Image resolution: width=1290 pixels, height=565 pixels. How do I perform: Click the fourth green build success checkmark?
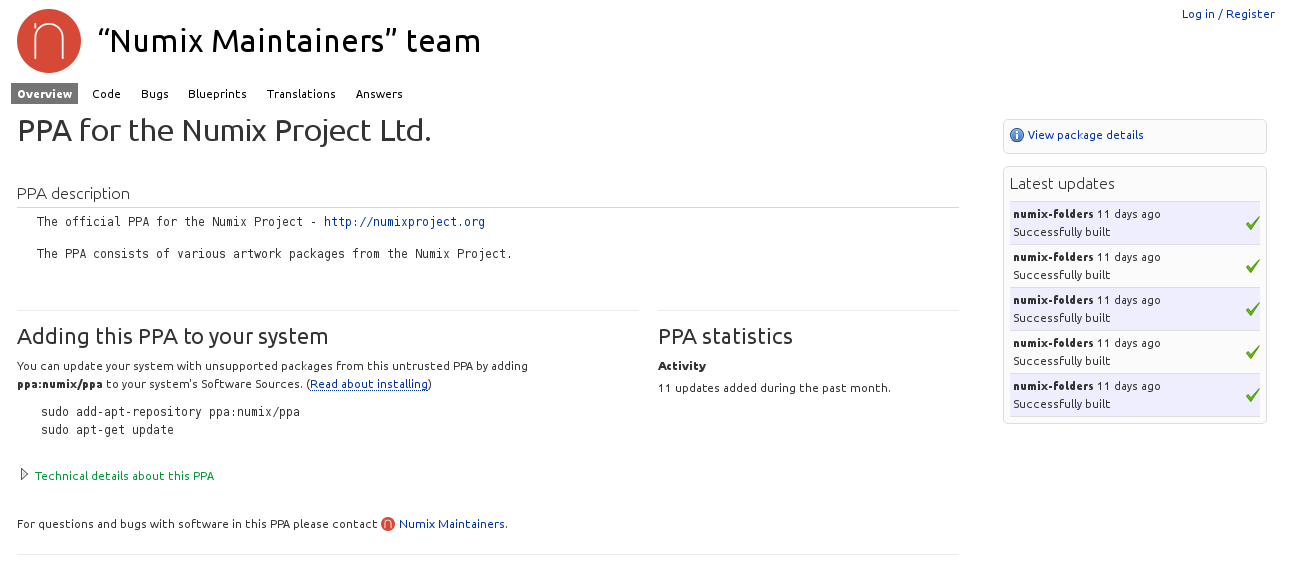click(1252, 353)
